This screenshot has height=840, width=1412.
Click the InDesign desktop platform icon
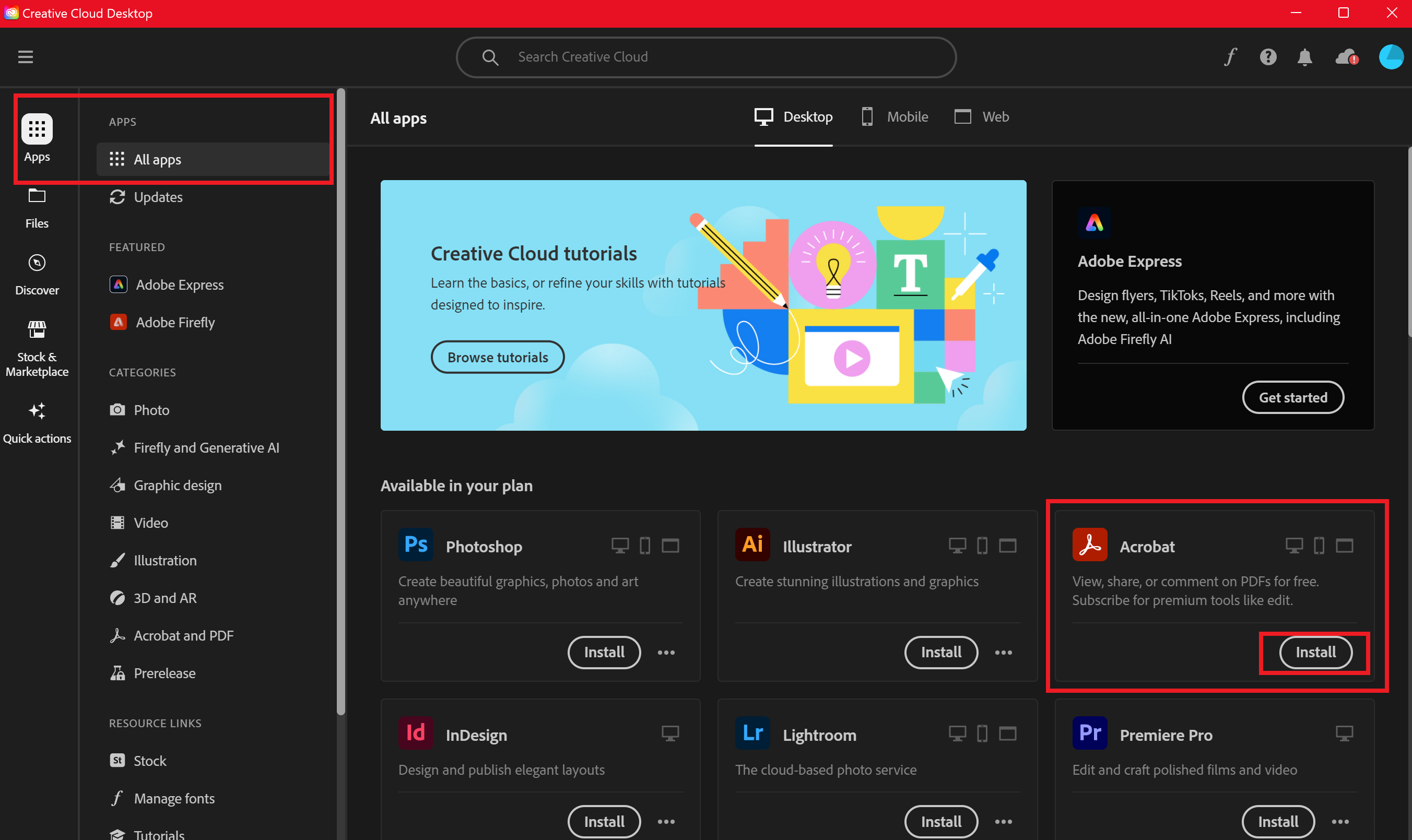click(670, 733)
